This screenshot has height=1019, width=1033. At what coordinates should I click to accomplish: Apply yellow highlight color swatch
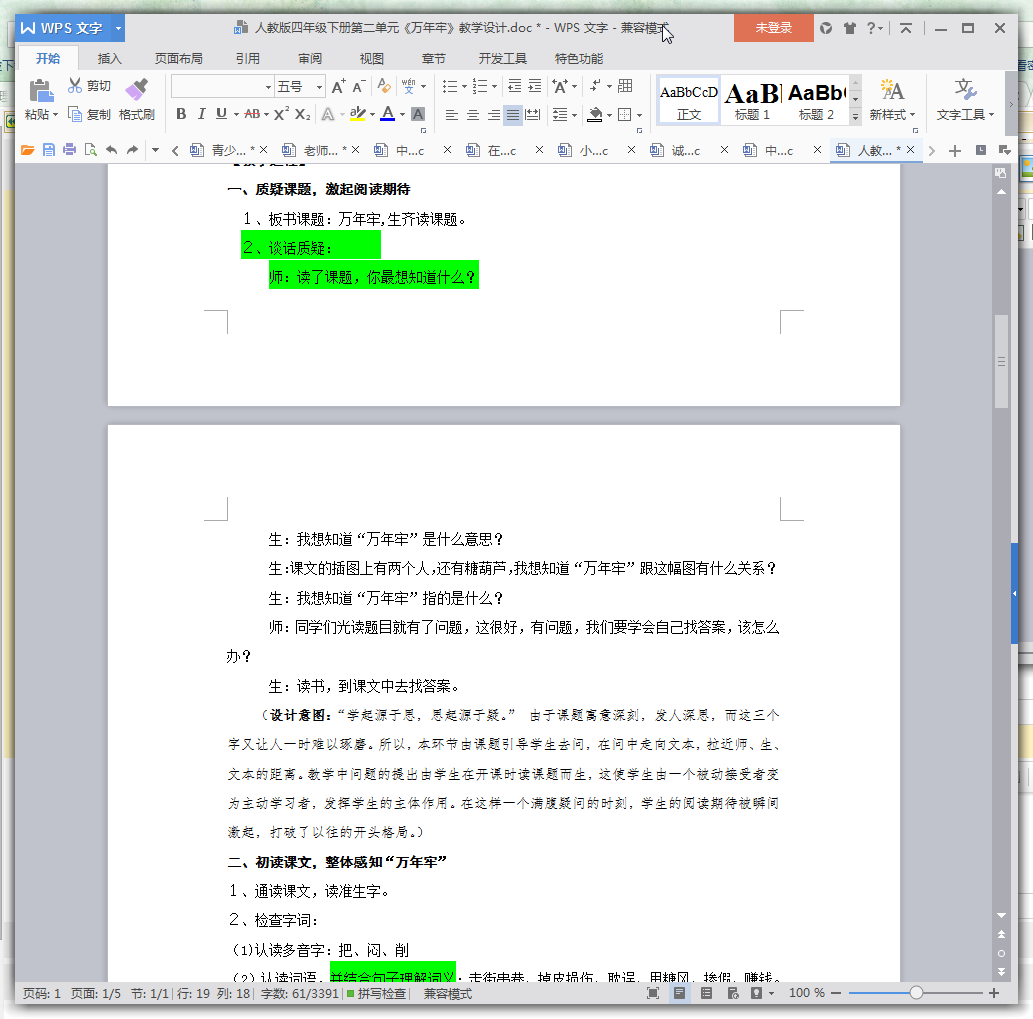(x=357, y=114)
